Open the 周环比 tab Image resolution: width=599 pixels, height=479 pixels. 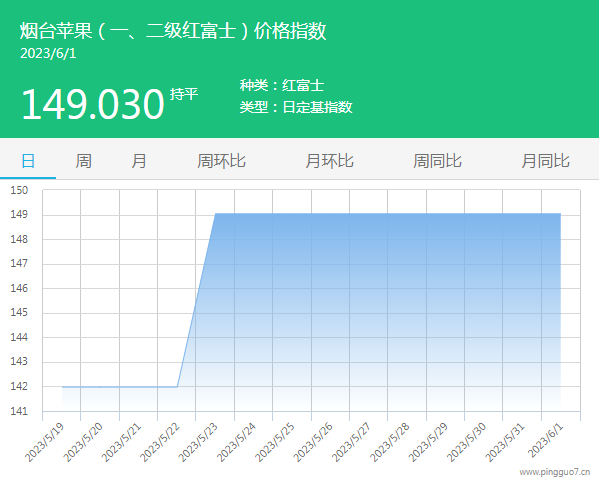(x=221, y=161)
